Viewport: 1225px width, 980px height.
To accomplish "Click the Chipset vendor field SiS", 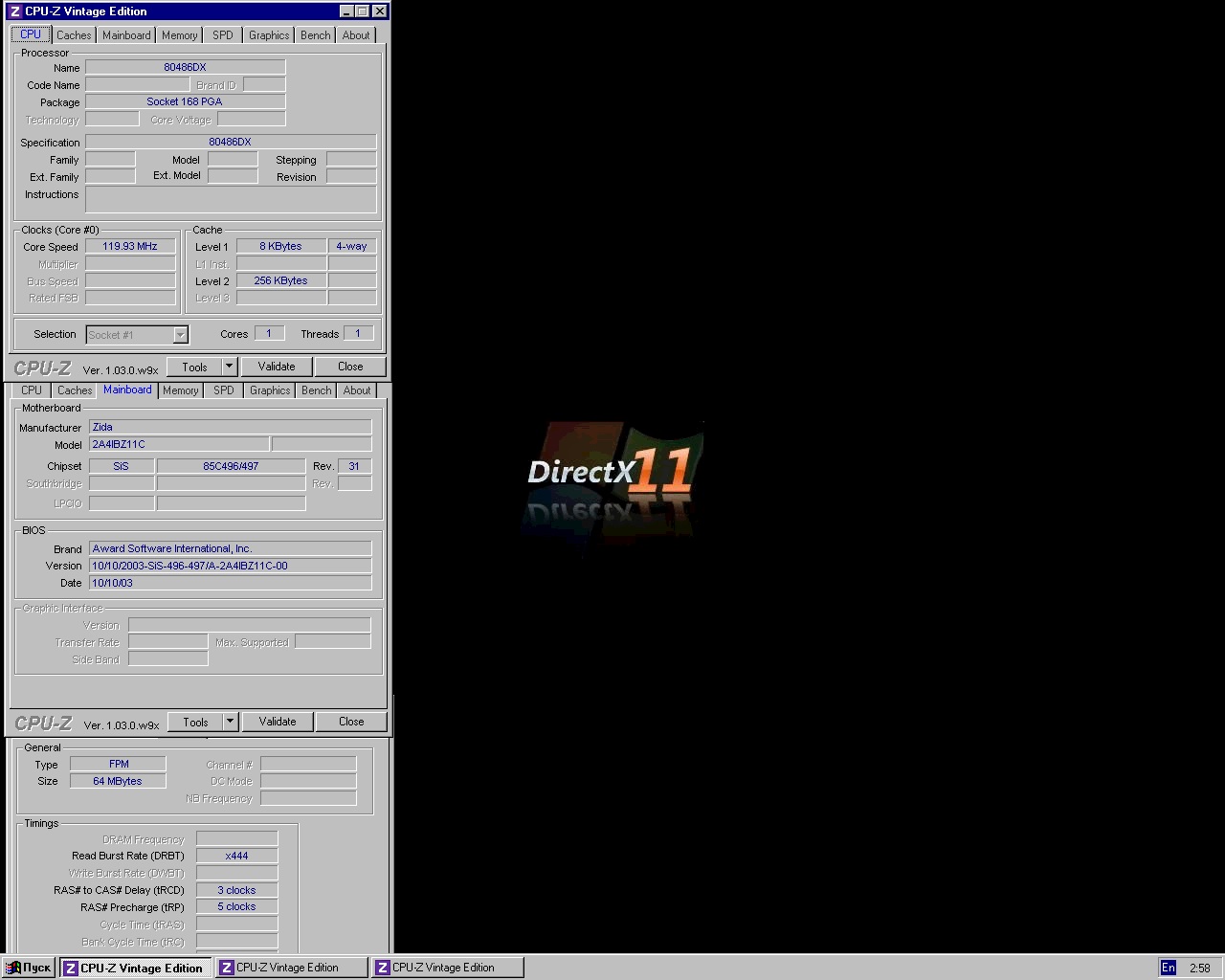I will point(121,466).
